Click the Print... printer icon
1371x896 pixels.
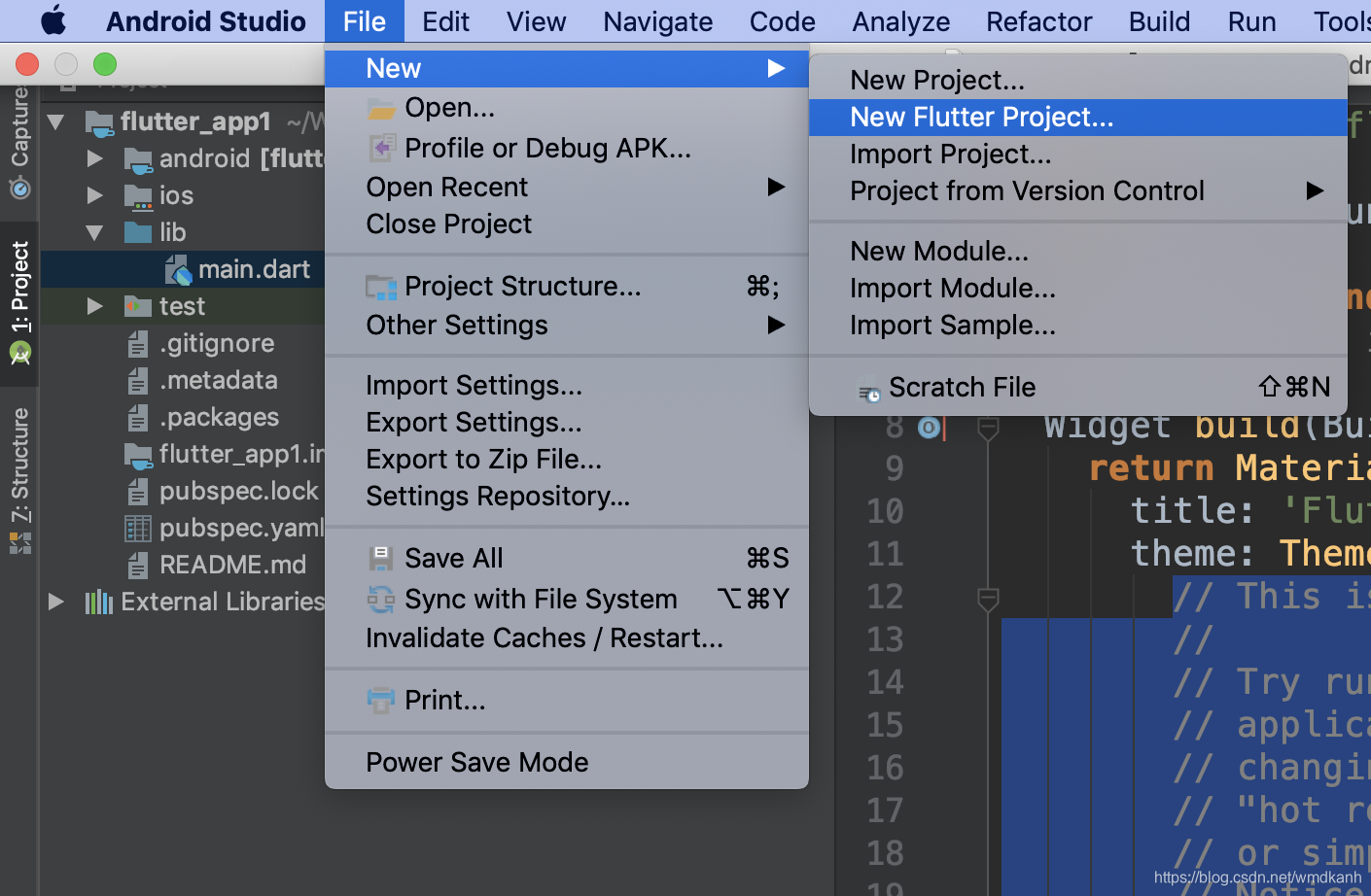381,700
